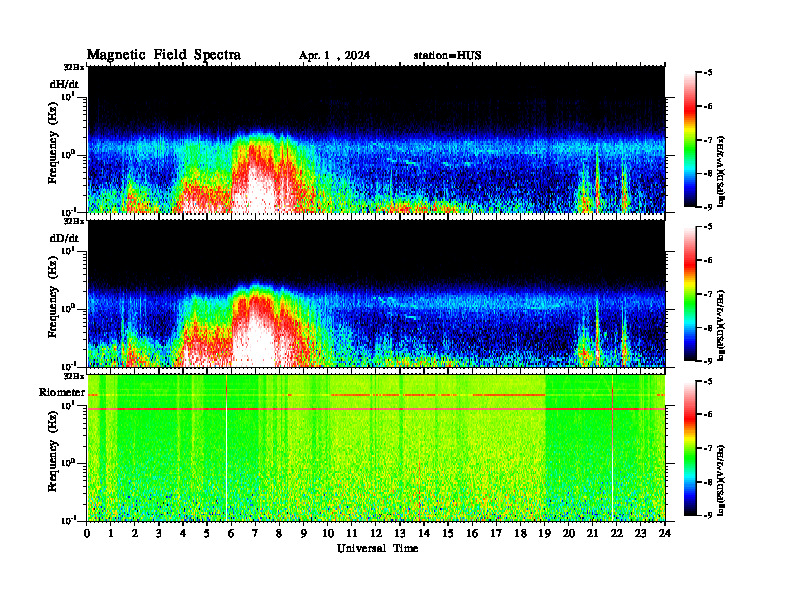Click the "-9" value on the Riometer color bar

coord(708,515)
